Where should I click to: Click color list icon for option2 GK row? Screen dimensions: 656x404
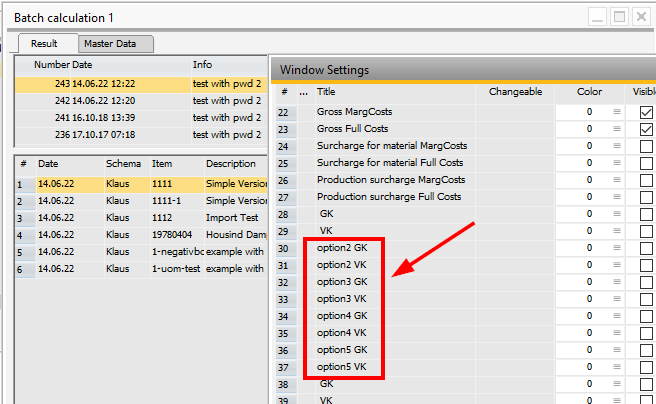click(617, 248)
